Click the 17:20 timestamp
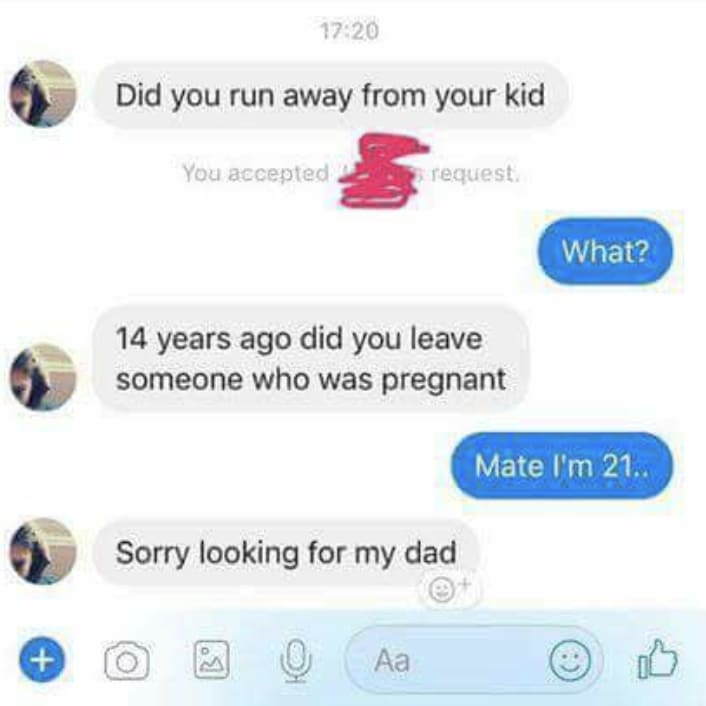The height and width of the screenshot is (706, 706). tap(350, 31)
